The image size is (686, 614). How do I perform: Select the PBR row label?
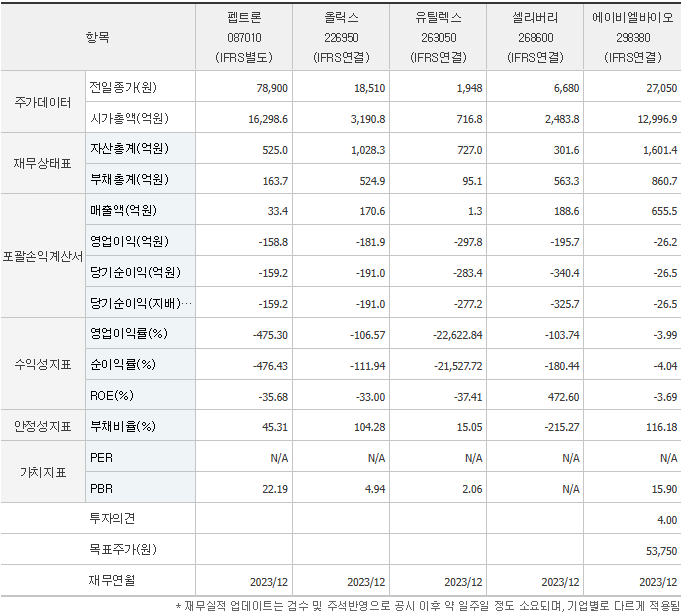102,488
